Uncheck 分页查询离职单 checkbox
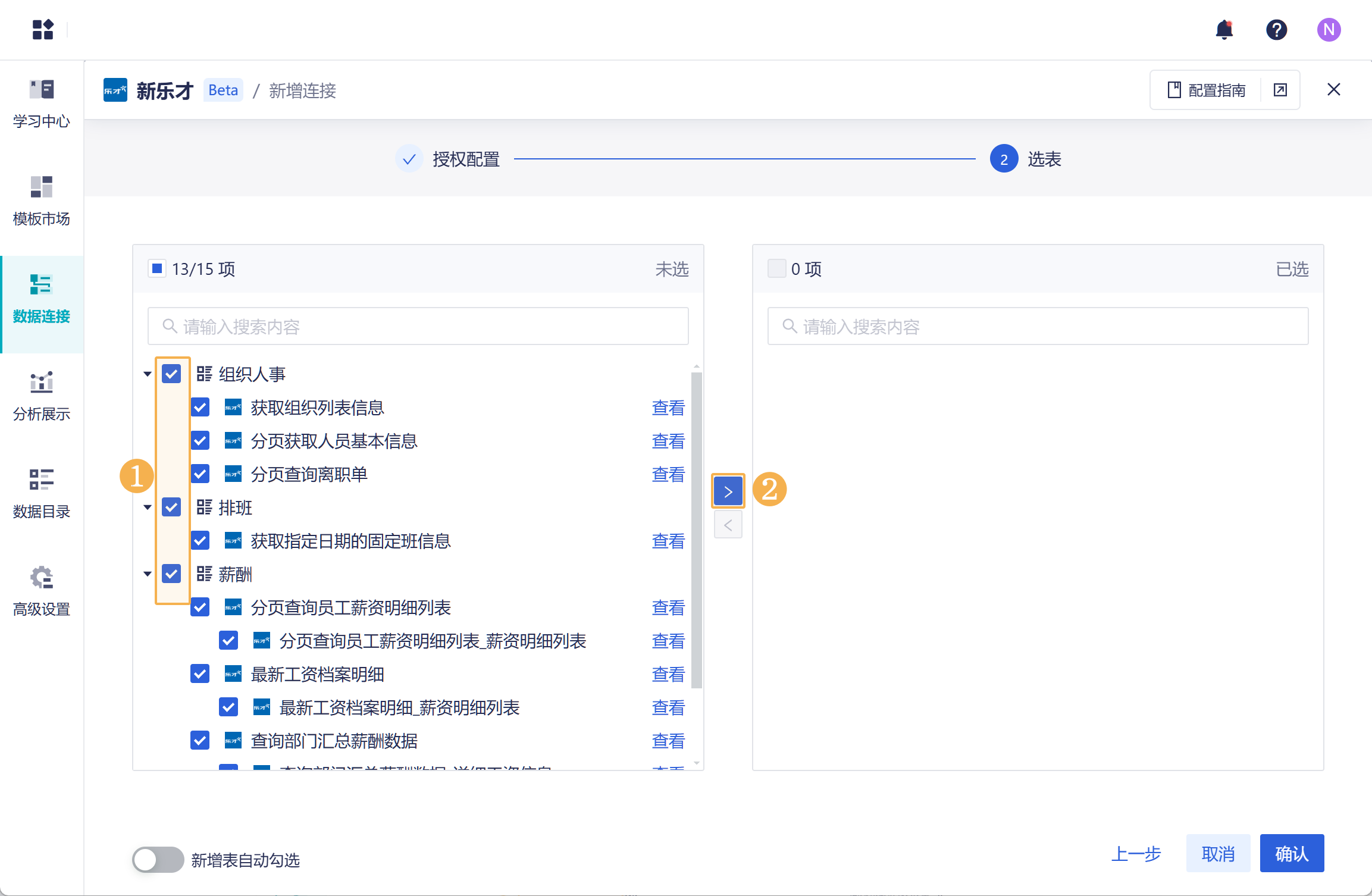Image resolution: width=1372 pixels, height=896 pixels. (x=200, y=474)
